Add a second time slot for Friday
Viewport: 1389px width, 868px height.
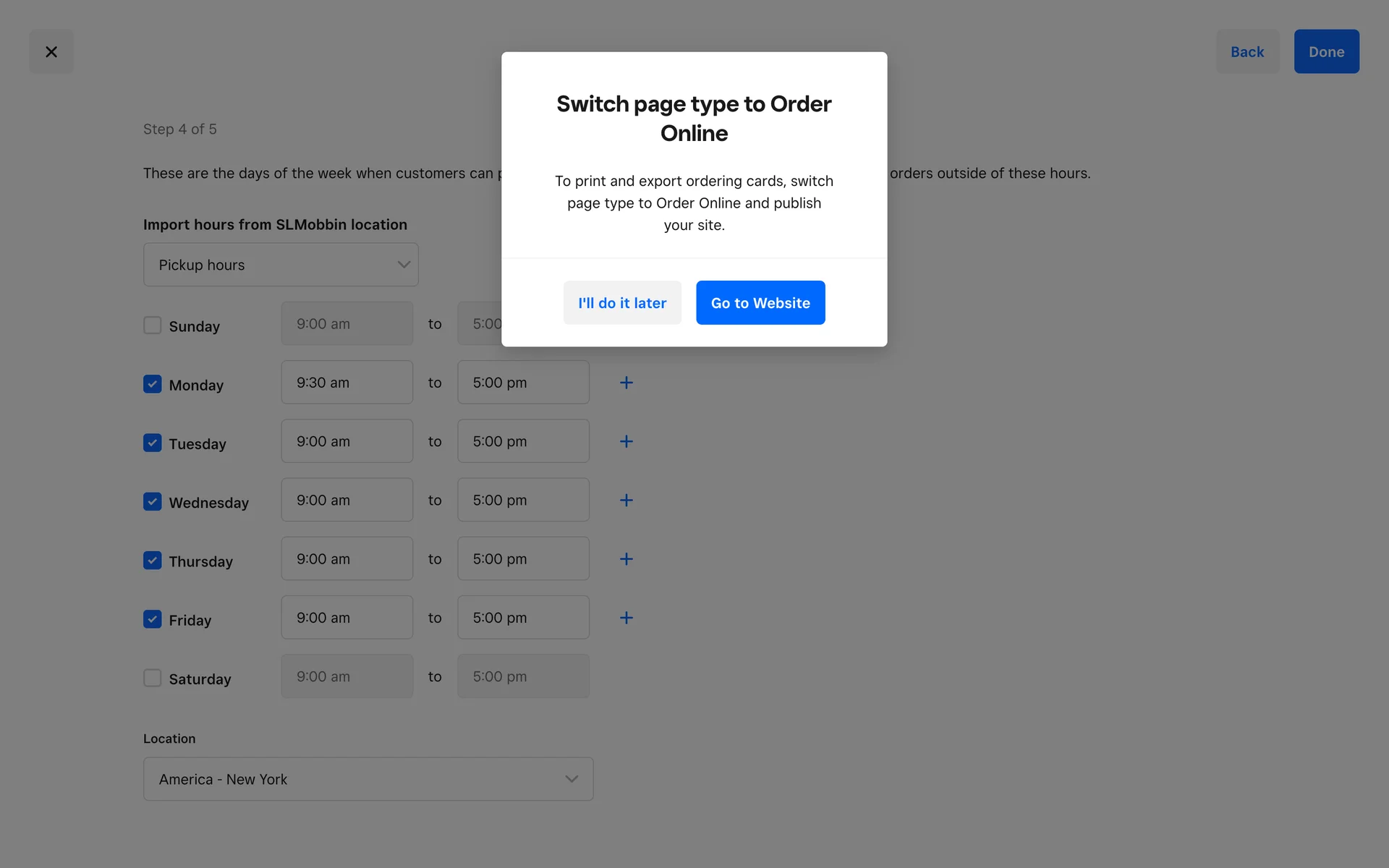pos(626,618)
